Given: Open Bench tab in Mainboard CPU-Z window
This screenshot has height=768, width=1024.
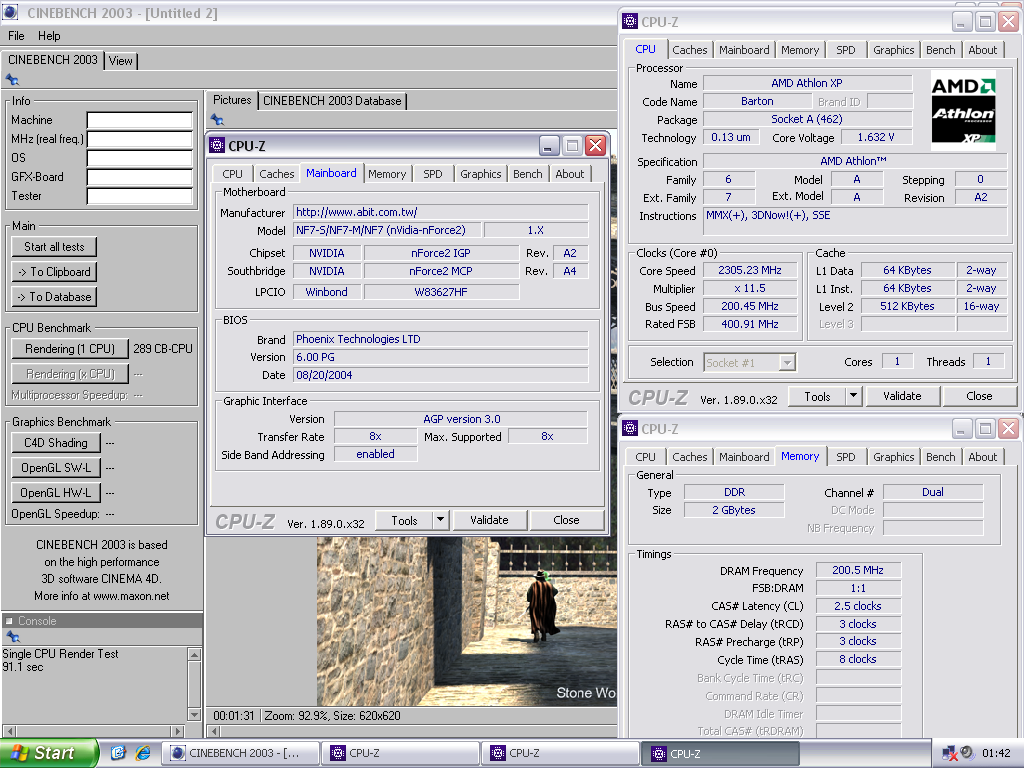Looking at the screenshot, I should [x=528, y=174].
